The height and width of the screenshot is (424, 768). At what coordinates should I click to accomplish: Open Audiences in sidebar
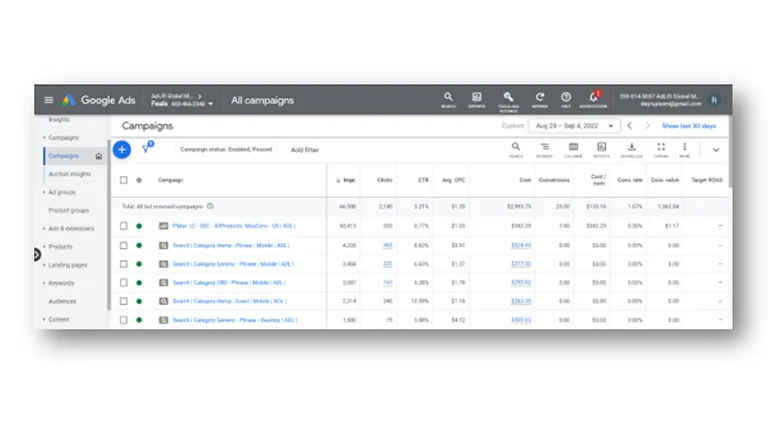62,301
